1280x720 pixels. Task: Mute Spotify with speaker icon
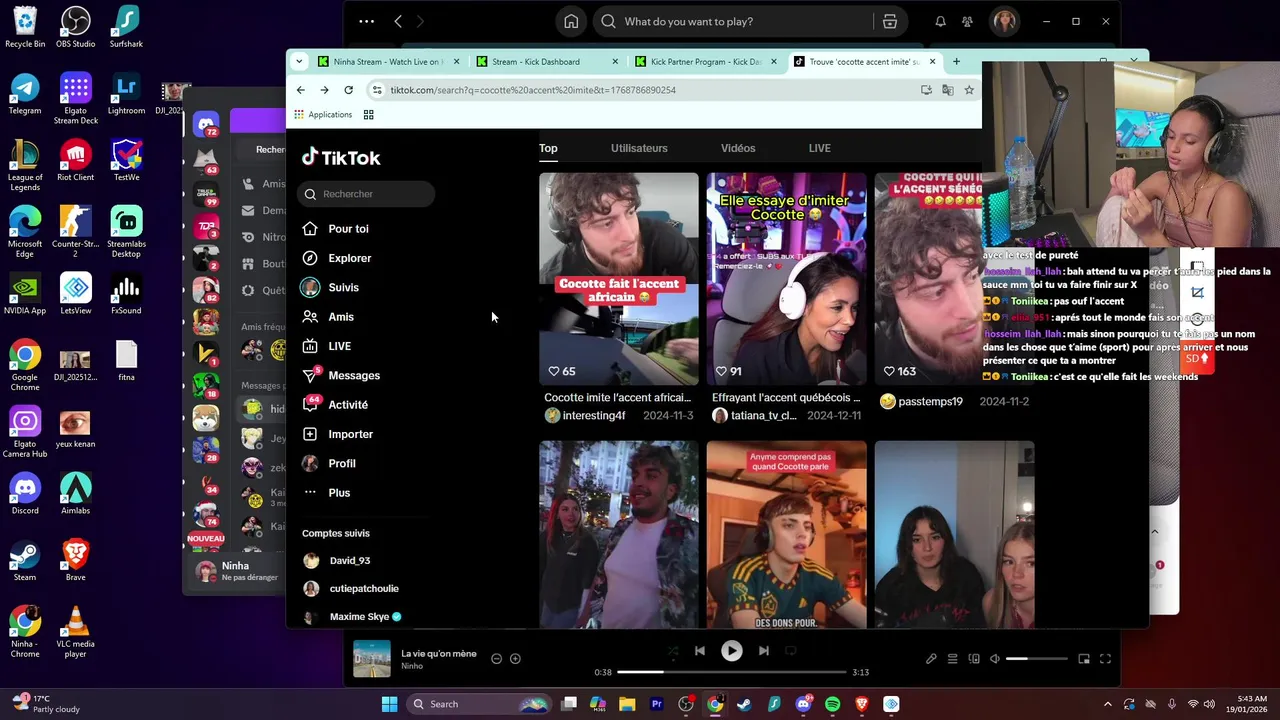(x=994, y=659)
